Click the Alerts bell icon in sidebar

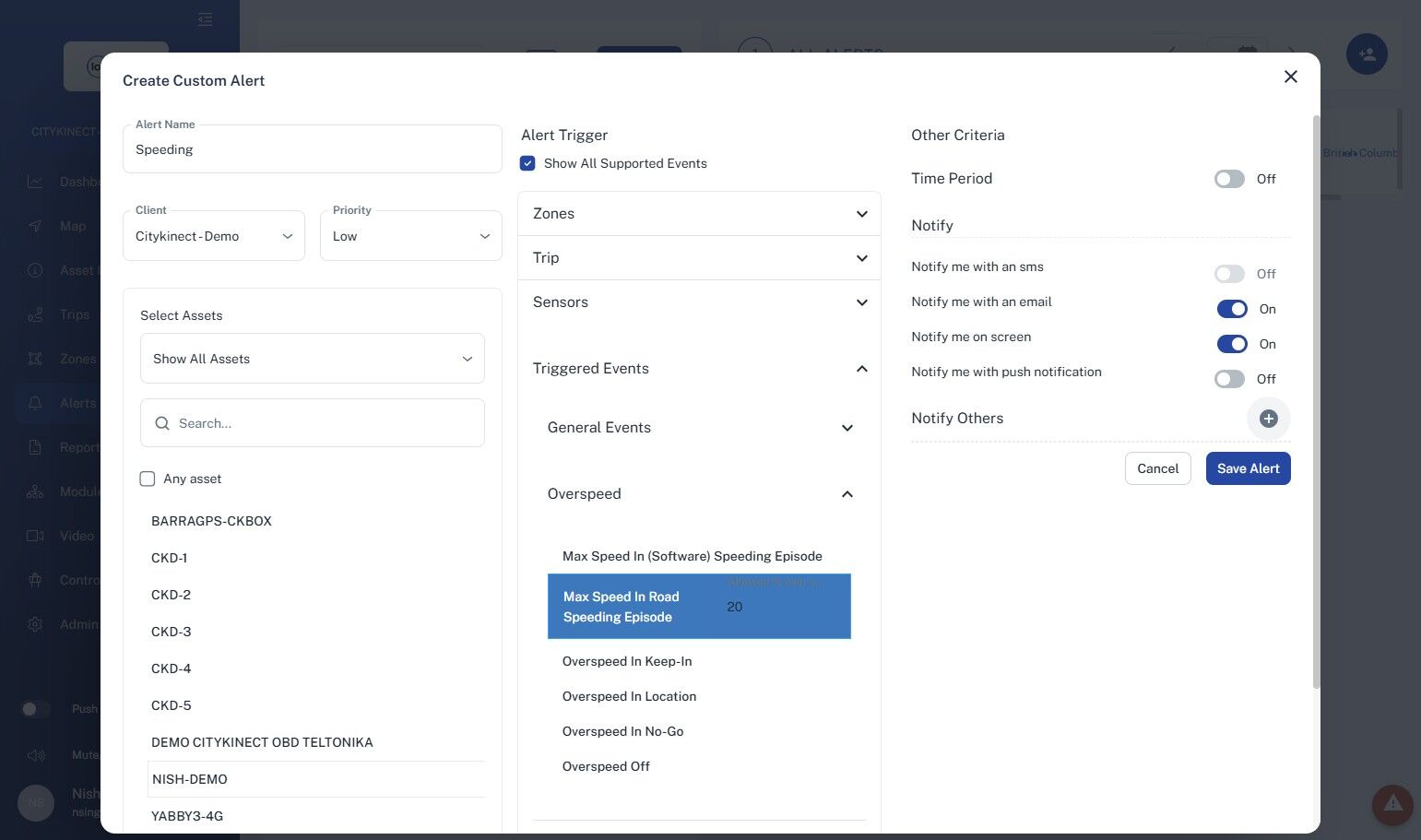(35, 403)
